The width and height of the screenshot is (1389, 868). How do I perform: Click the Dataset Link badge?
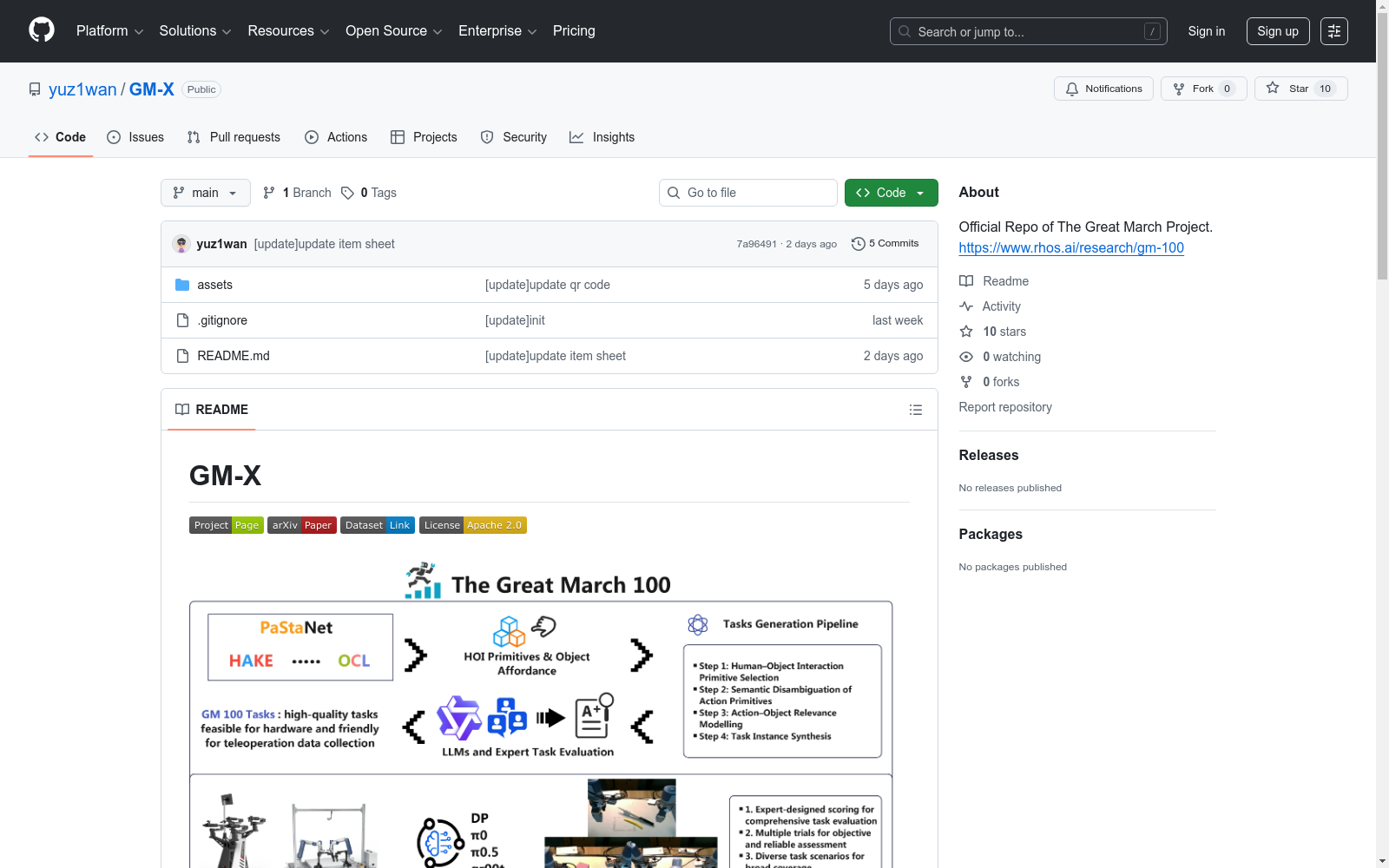(378, 525)
